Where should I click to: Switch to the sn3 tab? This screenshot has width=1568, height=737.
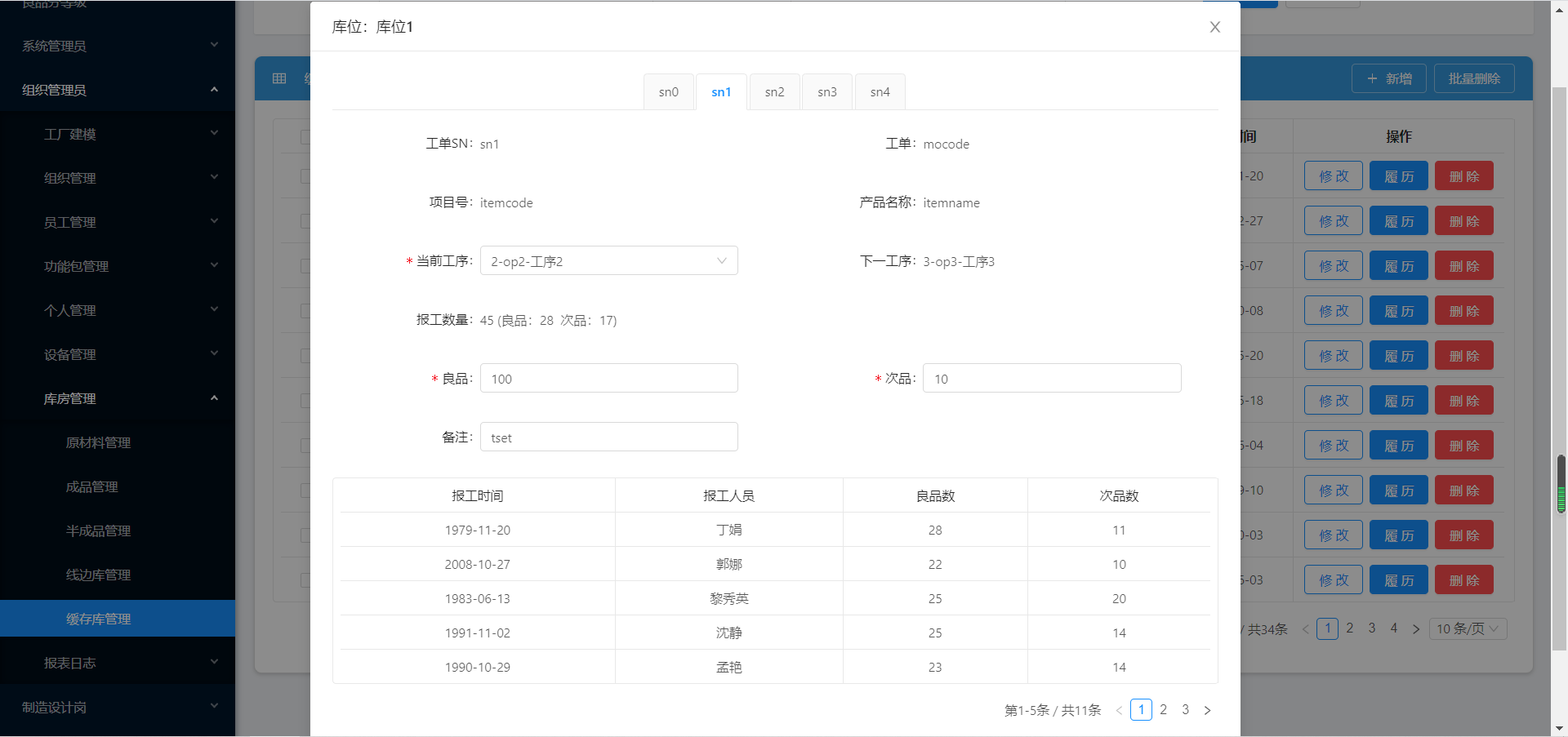[827, 91]
